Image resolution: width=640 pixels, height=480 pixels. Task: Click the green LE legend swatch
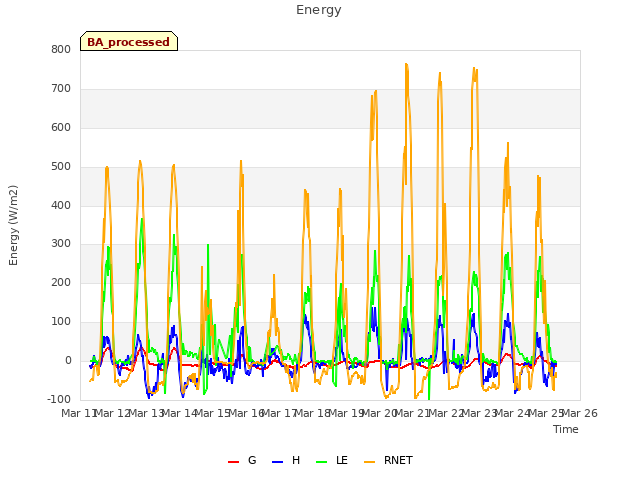(322, 462)
